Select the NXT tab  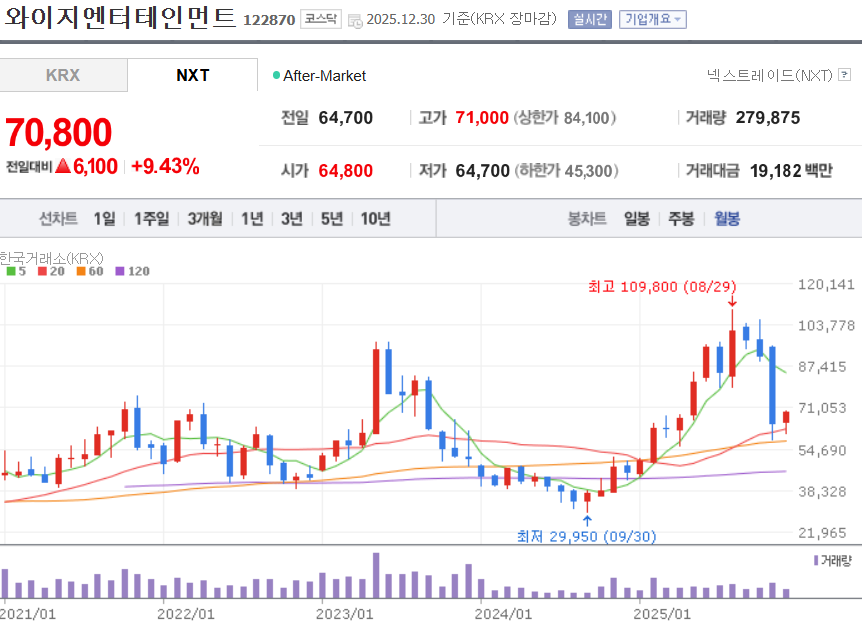click(x=192, y=75)
